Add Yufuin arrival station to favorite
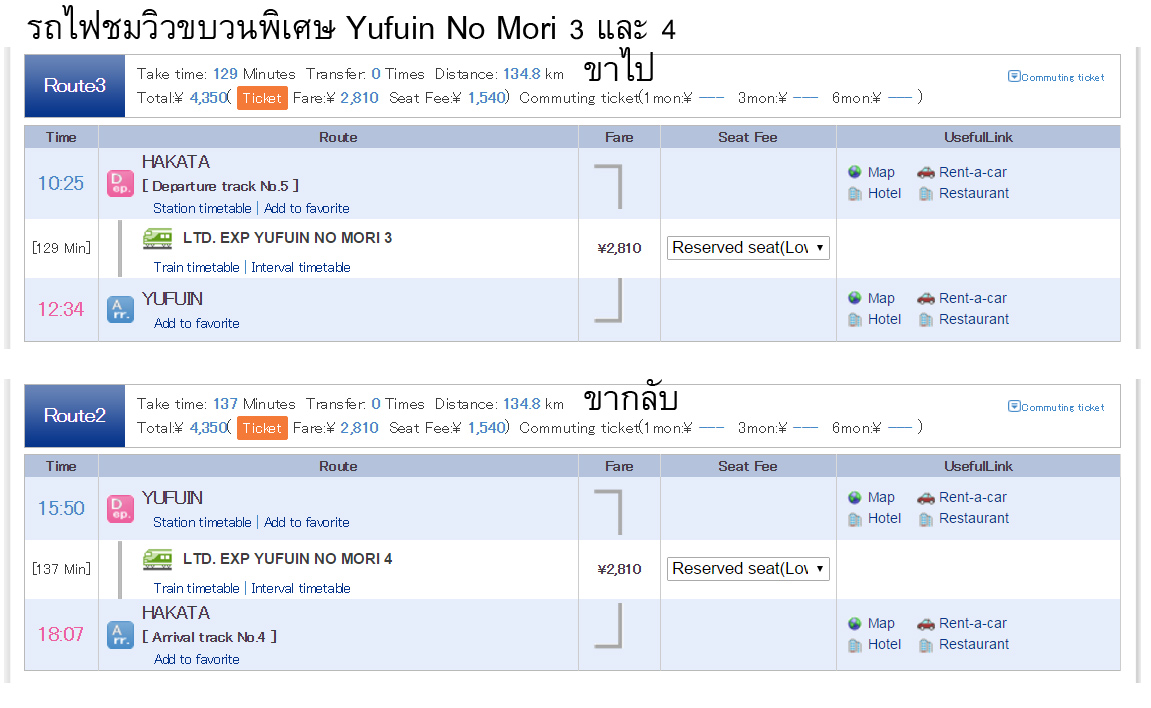The image size is (1151, 708). click(196, 324)
